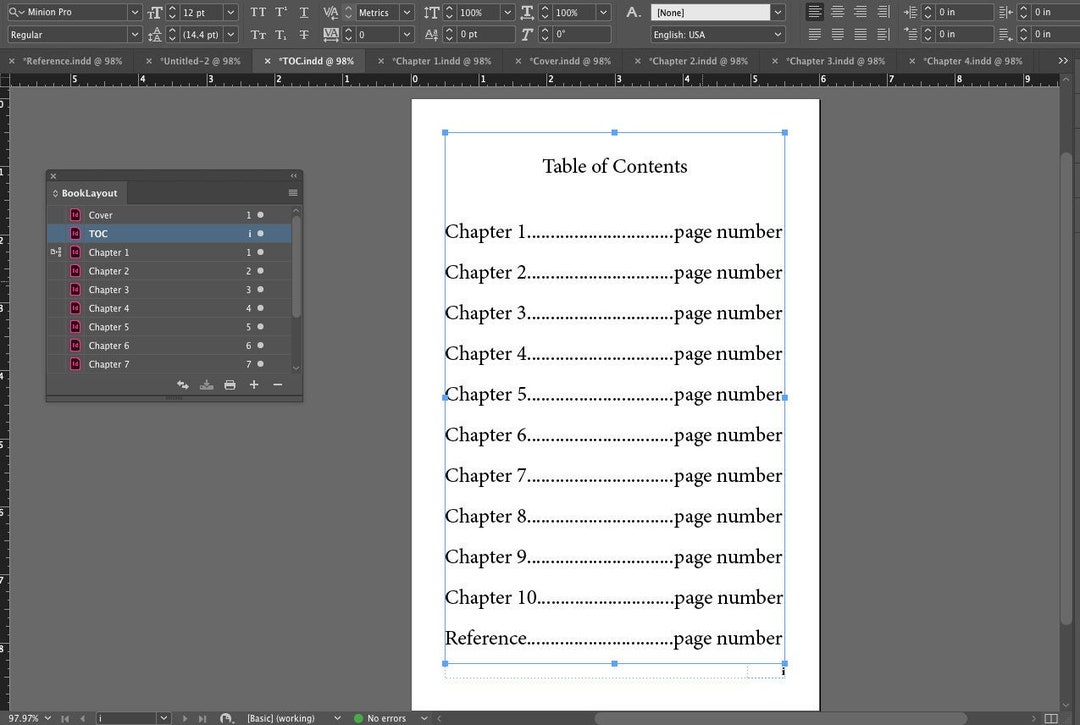Screen dimensions: 1080x725
Task: Toggle split layout view icon in status bar
Action: [1051, 718]
